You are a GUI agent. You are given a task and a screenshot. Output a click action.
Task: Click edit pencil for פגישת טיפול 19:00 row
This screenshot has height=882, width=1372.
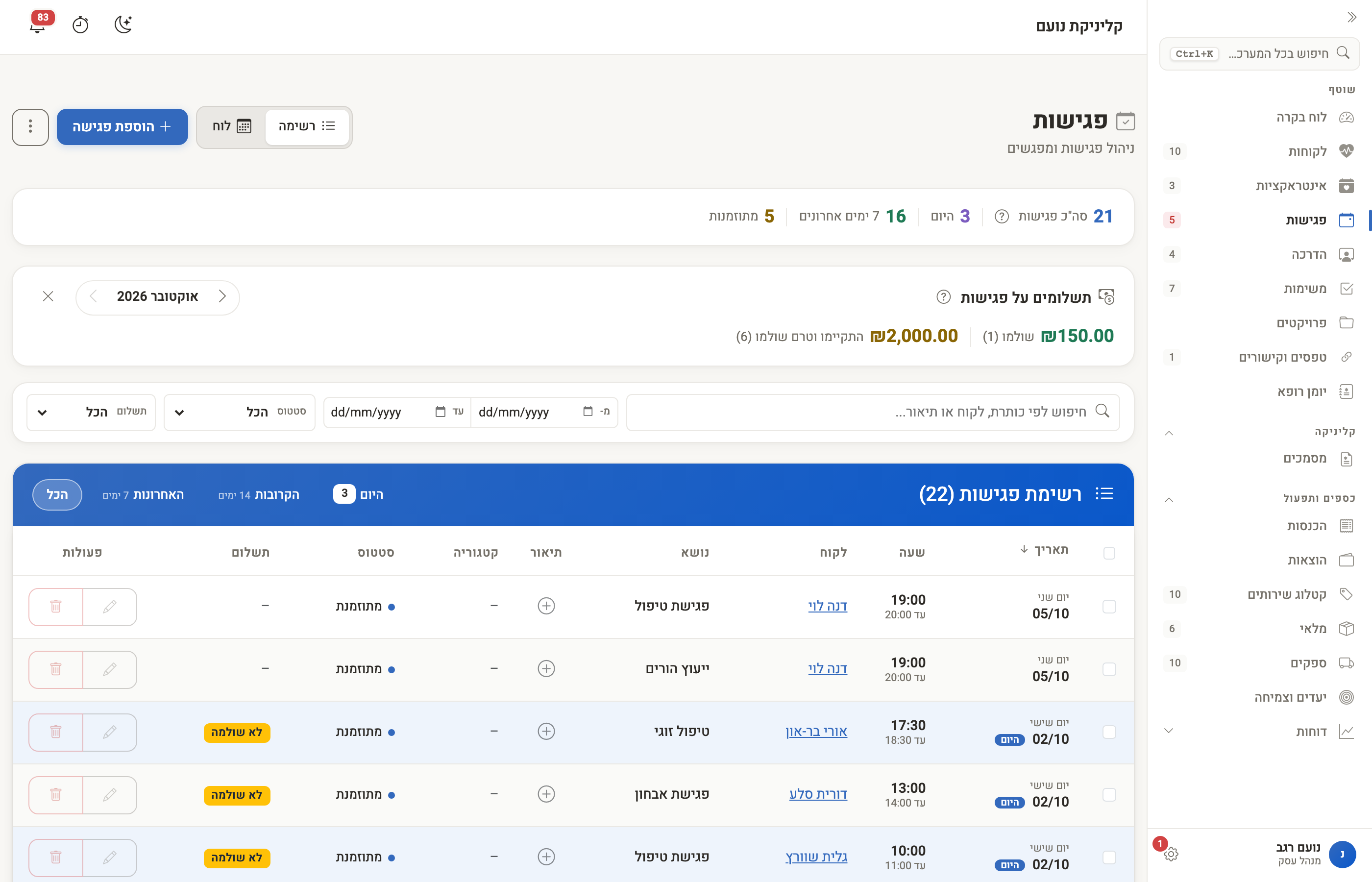click(x=110, y=607)
